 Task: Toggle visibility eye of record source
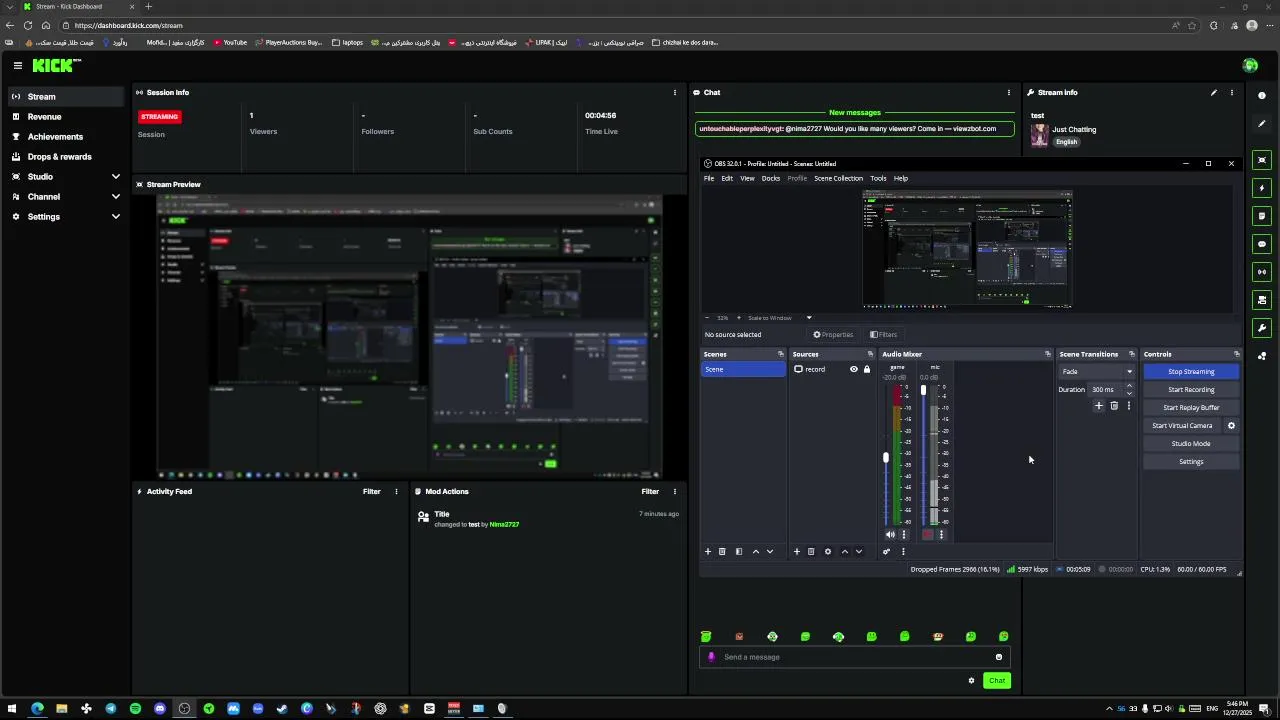854,370
